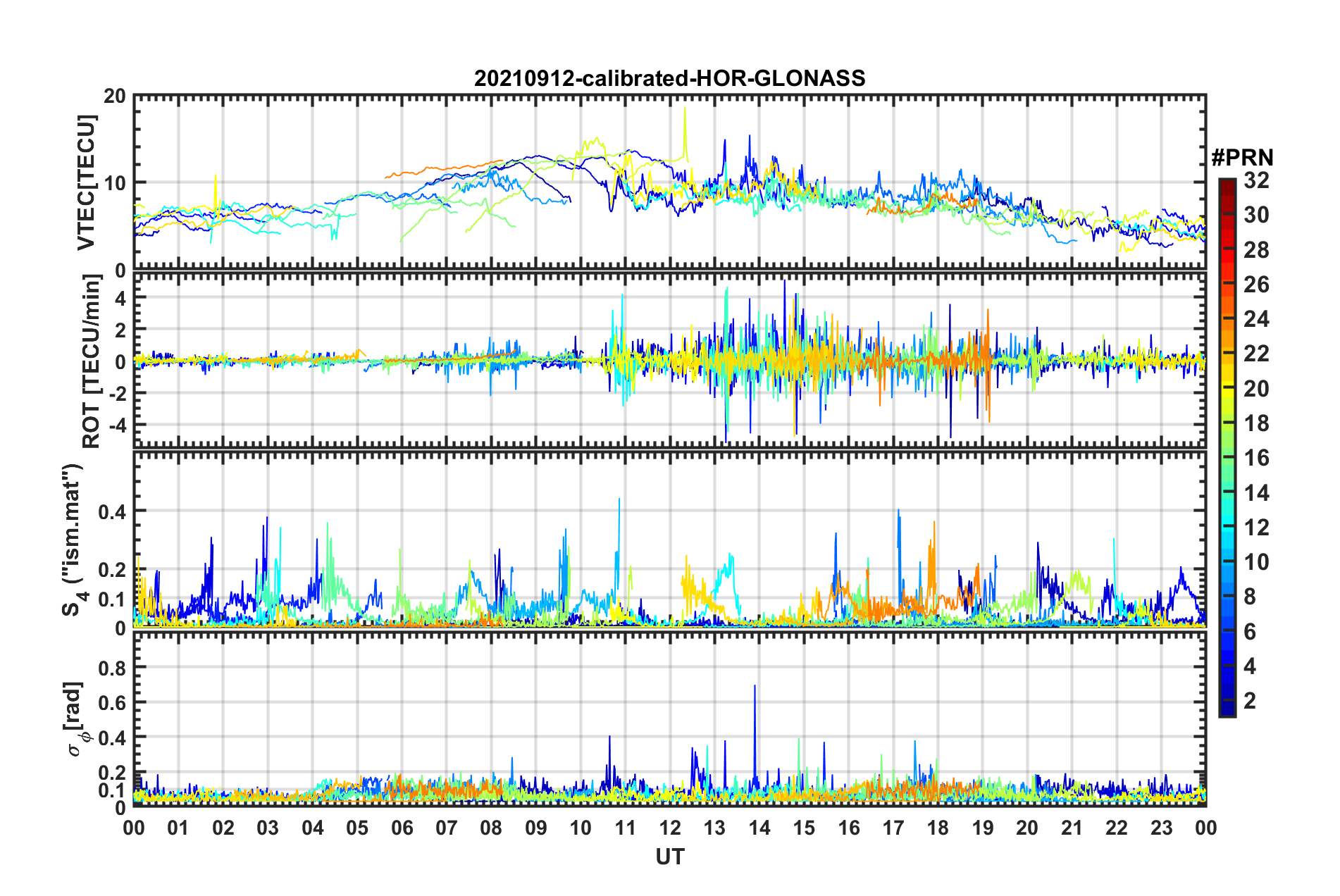Click hour tick "08" on UT axis
Screen dimensions: 1340x896
(491, 828)
